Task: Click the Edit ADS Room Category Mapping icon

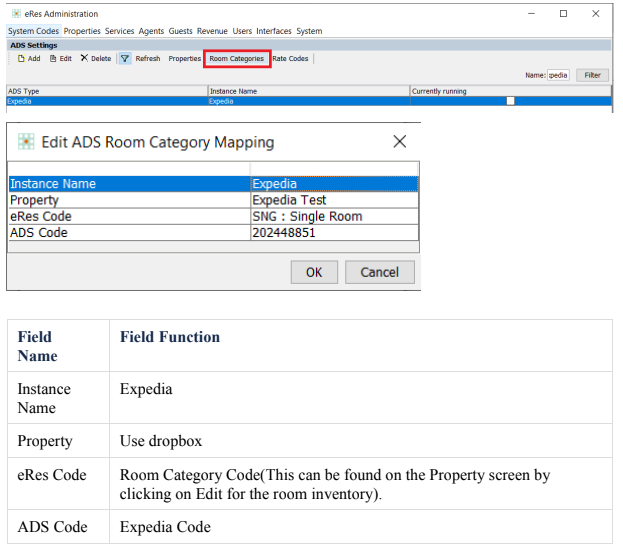Action: click(26, 141)
